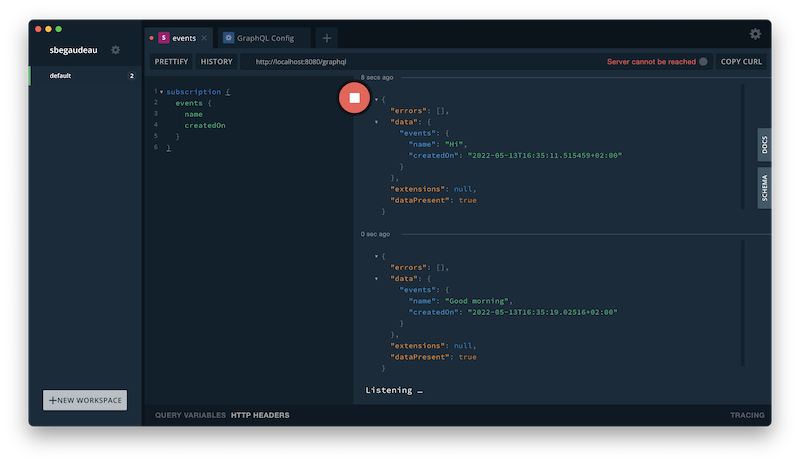The height and width of the screenshot is (464, 800).
Task: Add a new tab with plus icon
Action: [x=326, y=38]
